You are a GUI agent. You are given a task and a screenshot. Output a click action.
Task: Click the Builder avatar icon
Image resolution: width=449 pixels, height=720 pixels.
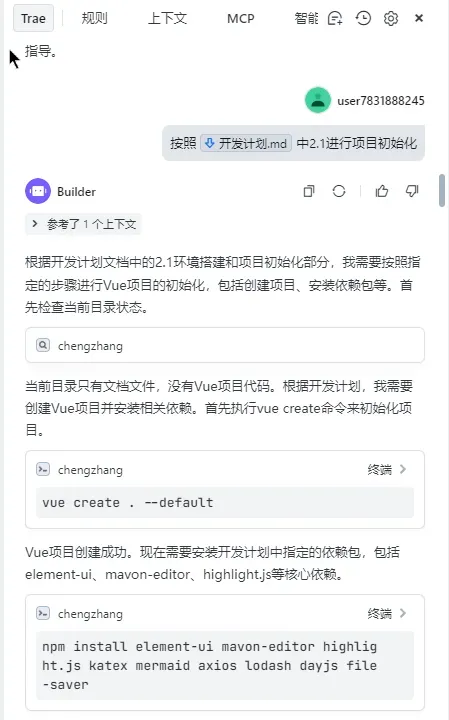tap(38, 191)
